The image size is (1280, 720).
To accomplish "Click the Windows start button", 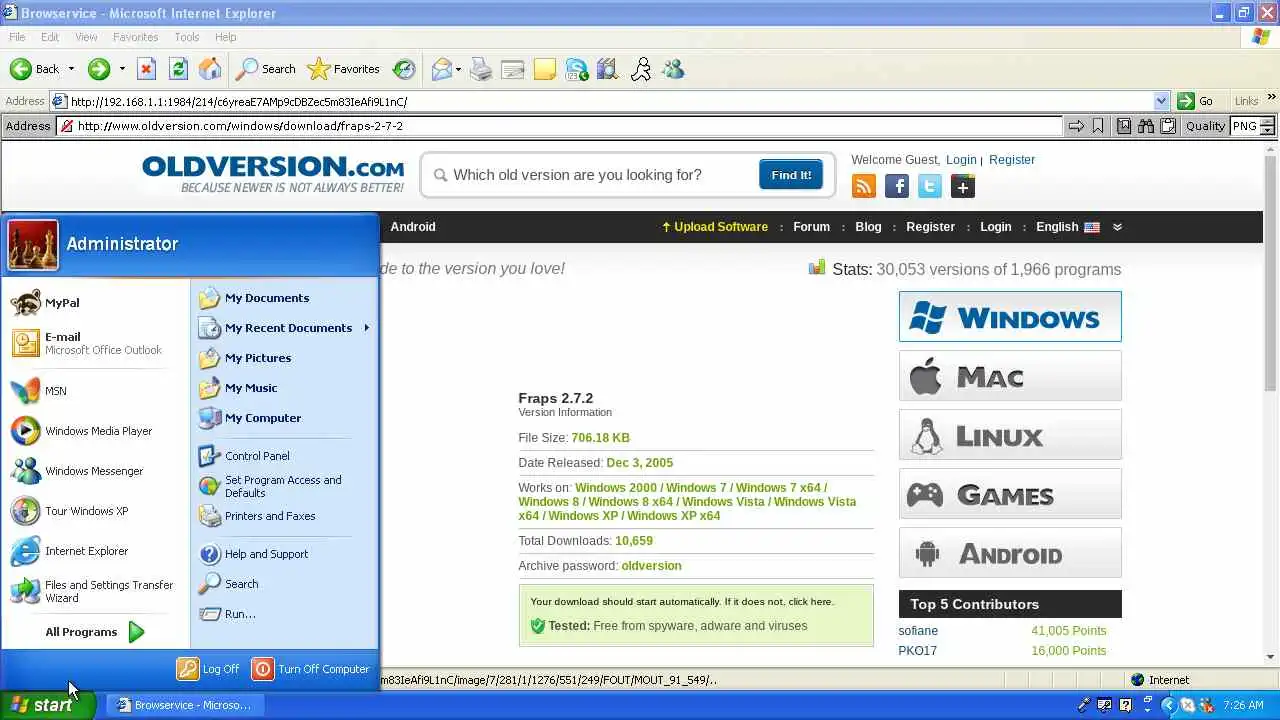I will [x=47, y=705].
